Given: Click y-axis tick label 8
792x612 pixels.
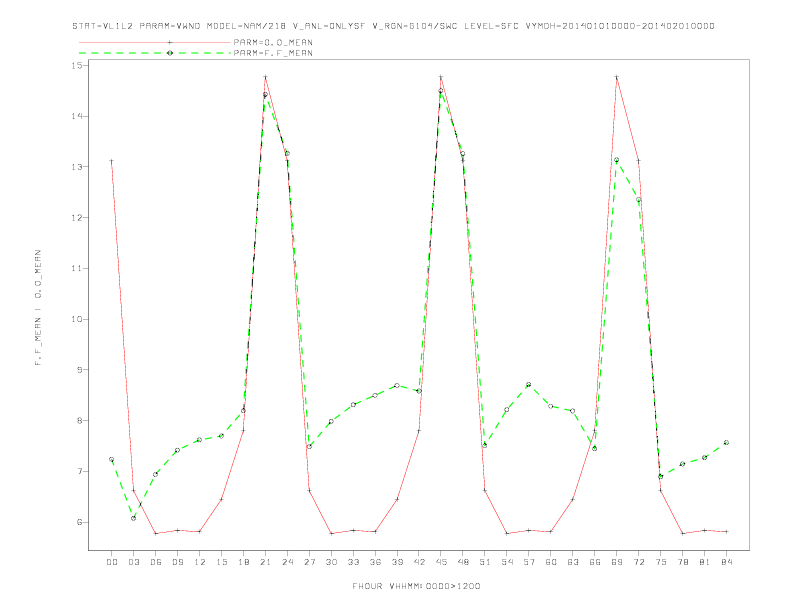Looking at the screenshot, I should pyautogui.click(x=80, y=421).
